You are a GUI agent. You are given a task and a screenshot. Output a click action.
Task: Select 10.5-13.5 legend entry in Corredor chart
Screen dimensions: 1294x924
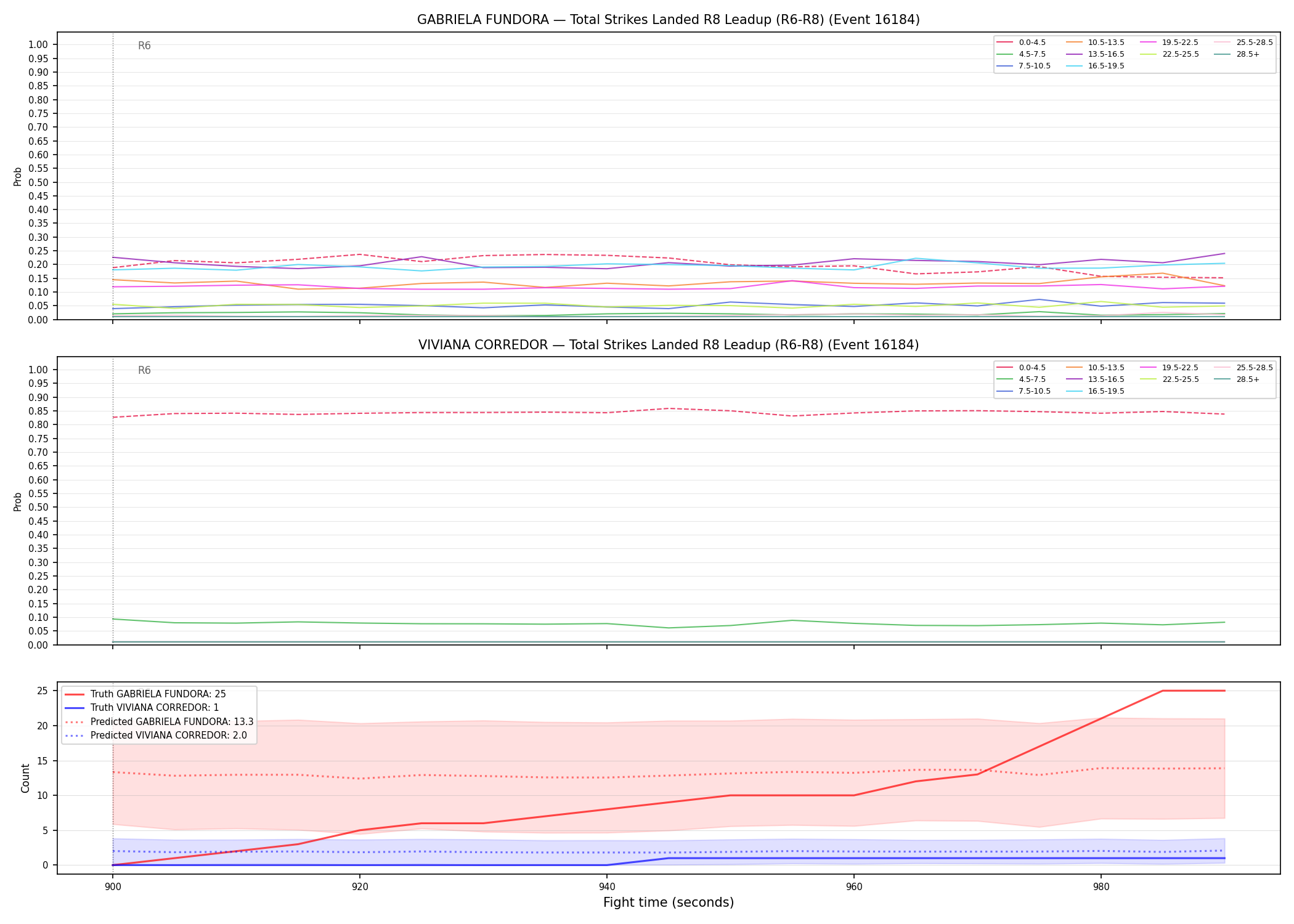pyautogui.click(x=1096, y=368)
